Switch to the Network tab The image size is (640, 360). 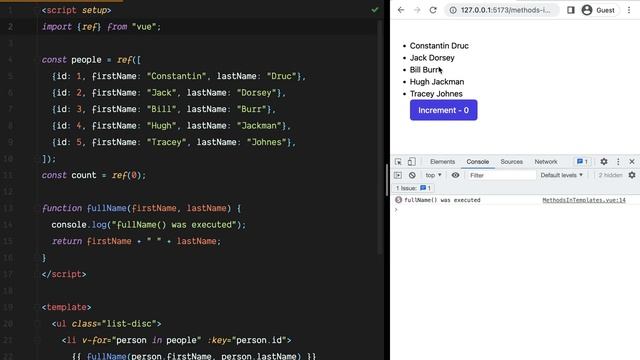coord(546,162)
